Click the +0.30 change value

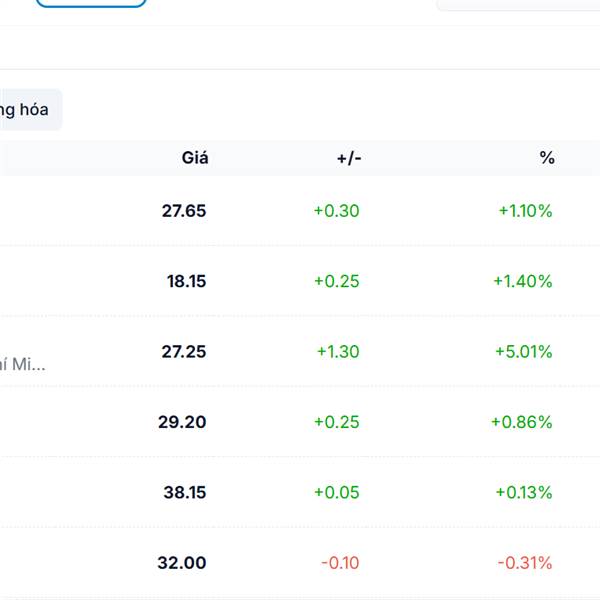(336, 211)
